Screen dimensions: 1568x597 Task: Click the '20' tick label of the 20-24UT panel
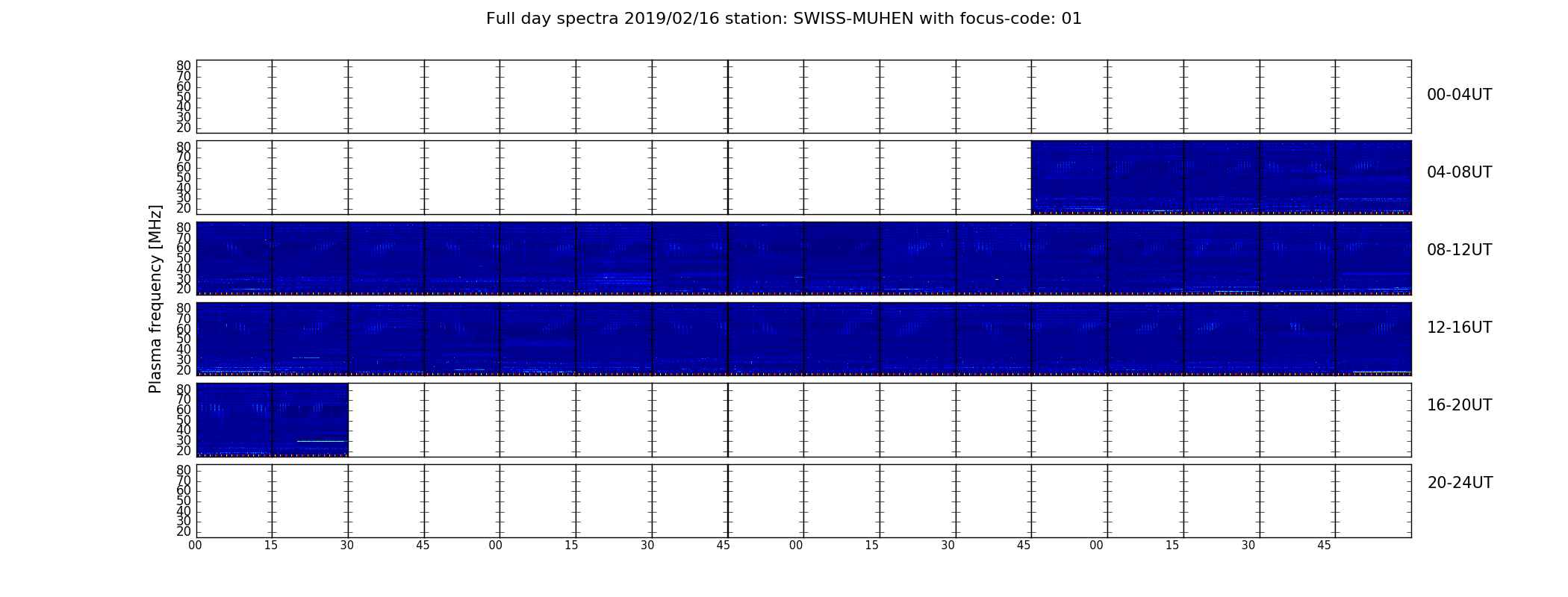[x=184, y=531]
